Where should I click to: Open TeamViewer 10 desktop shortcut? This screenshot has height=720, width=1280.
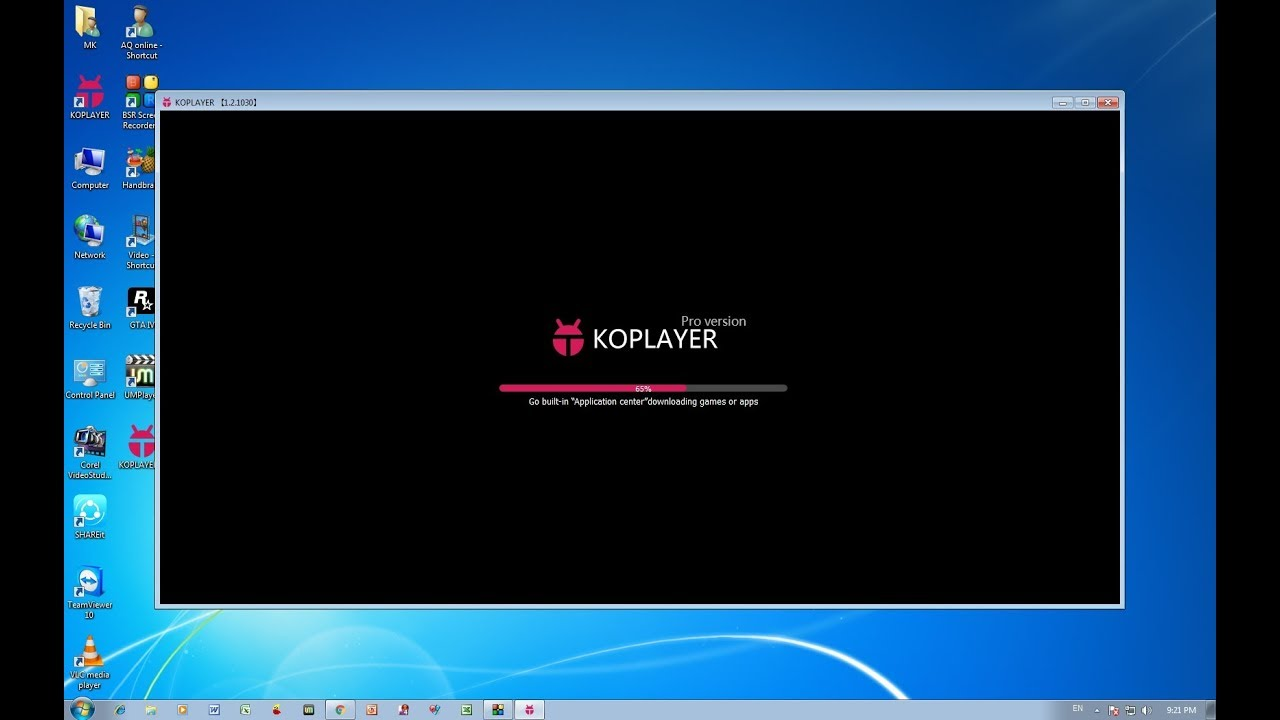(x=89, y=592)
